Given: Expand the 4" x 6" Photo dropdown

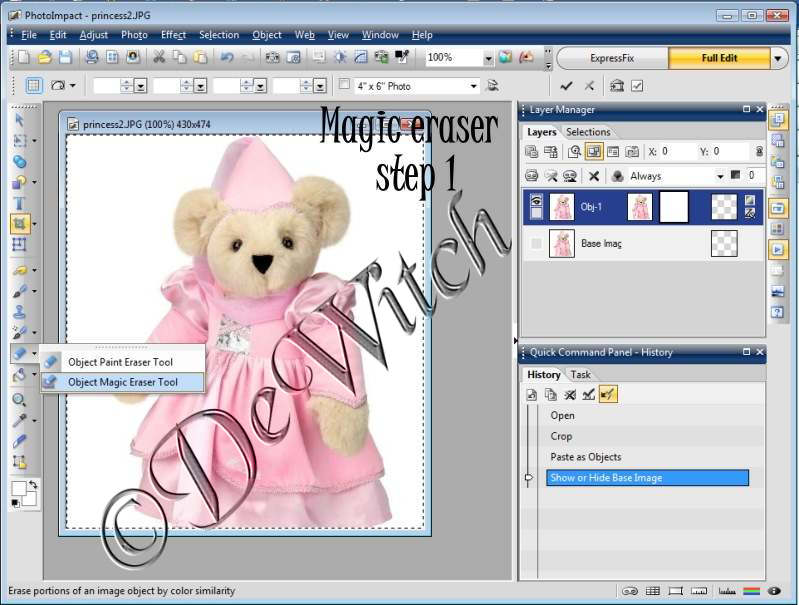Looking at the screenshot, I should pyautogui.click(x=473, y=86).
